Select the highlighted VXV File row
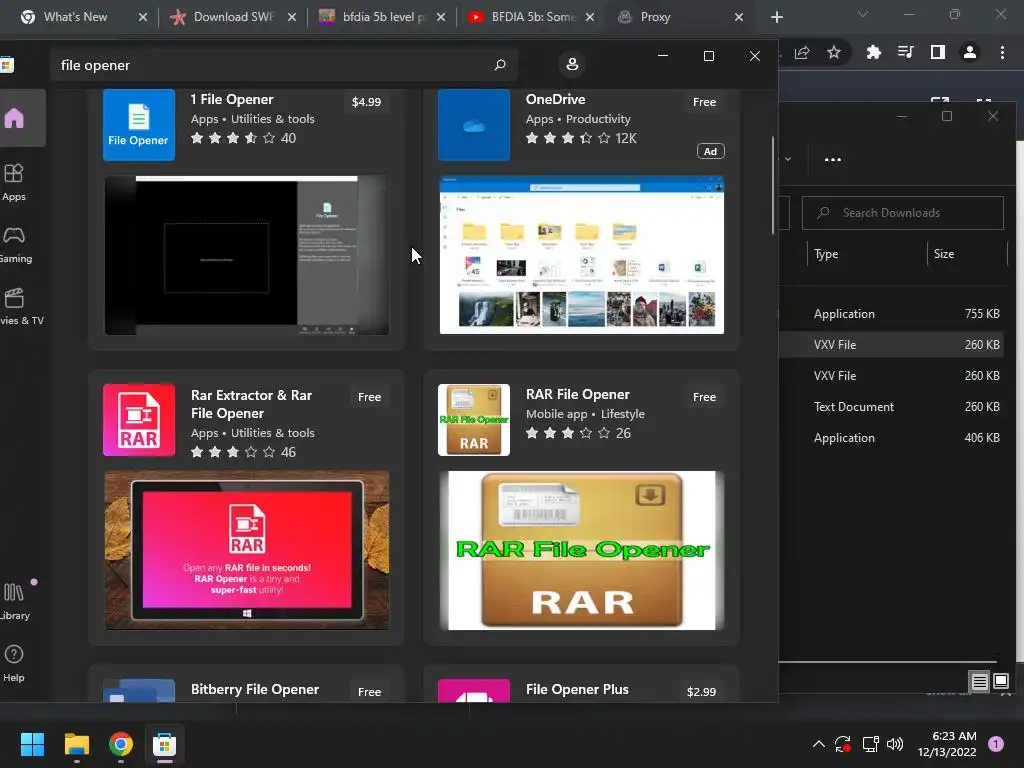Viewport: 1024px width, 768px height. coord(891,345)
